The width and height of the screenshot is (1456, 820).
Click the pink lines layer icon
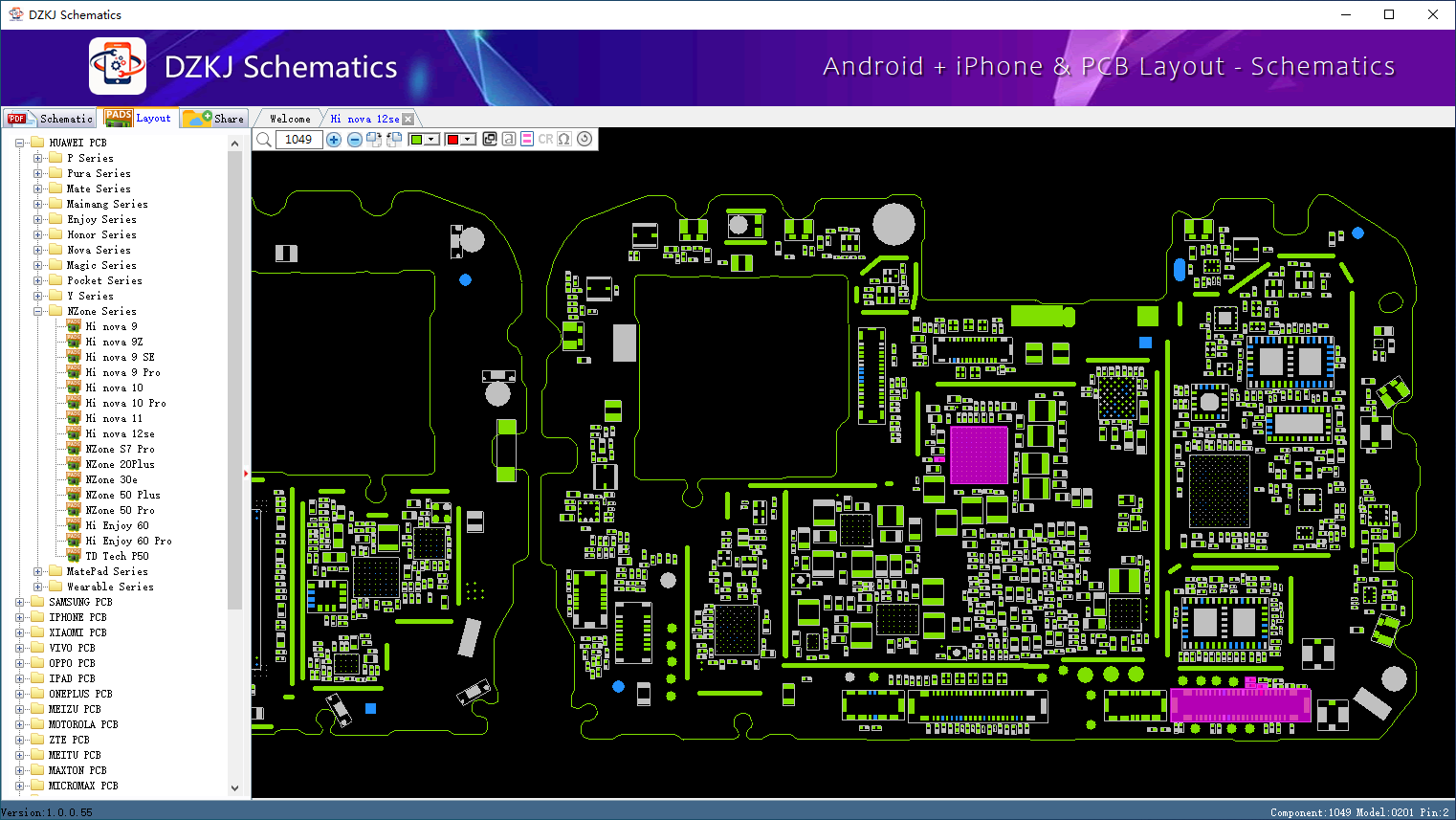tap(527, 140)
